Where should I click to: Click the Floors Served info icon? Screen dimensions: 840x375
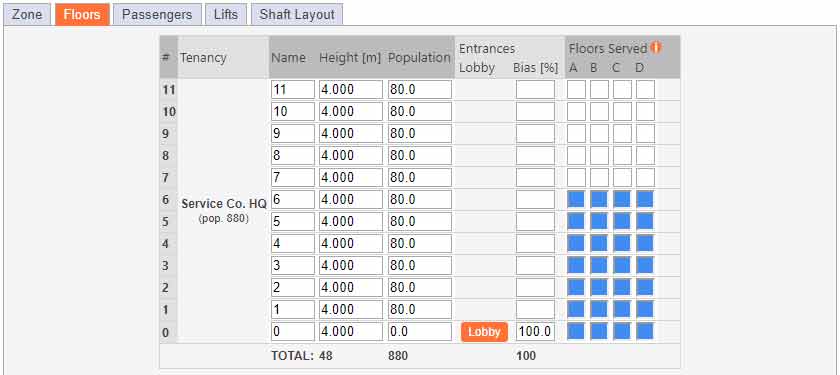point(656,48)
